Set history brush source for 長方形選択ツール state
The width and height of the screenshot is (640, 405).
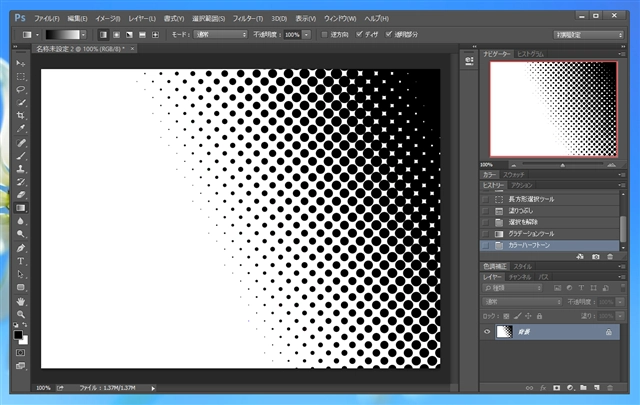(x=485, y=199)
